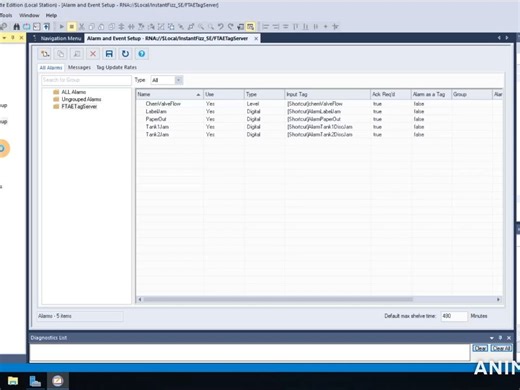The image size is (520, 390).
Task: Click the Copy alarm icon in setup toolbar
Action: coord(61,54)
